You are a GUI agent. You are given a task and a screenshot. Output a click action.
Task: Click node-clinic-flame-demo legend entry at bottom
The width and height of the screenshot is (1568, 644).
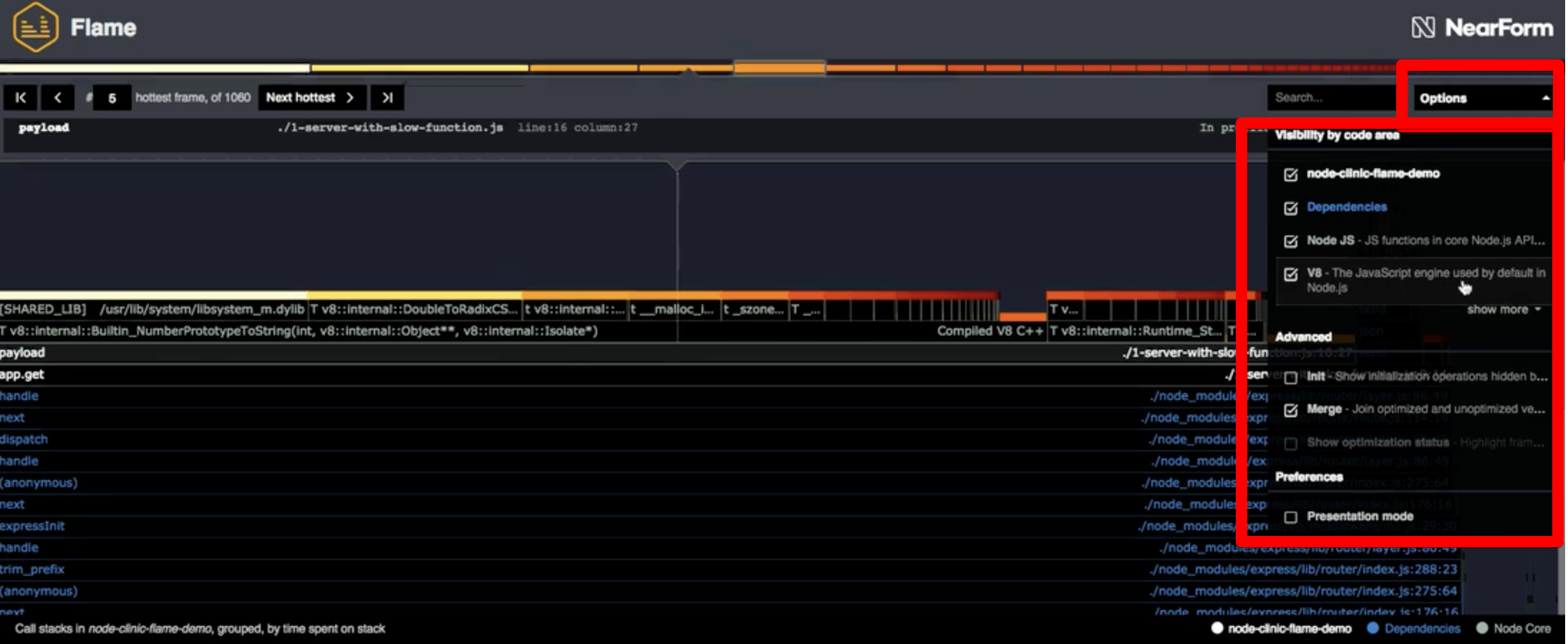(1282, 628)
